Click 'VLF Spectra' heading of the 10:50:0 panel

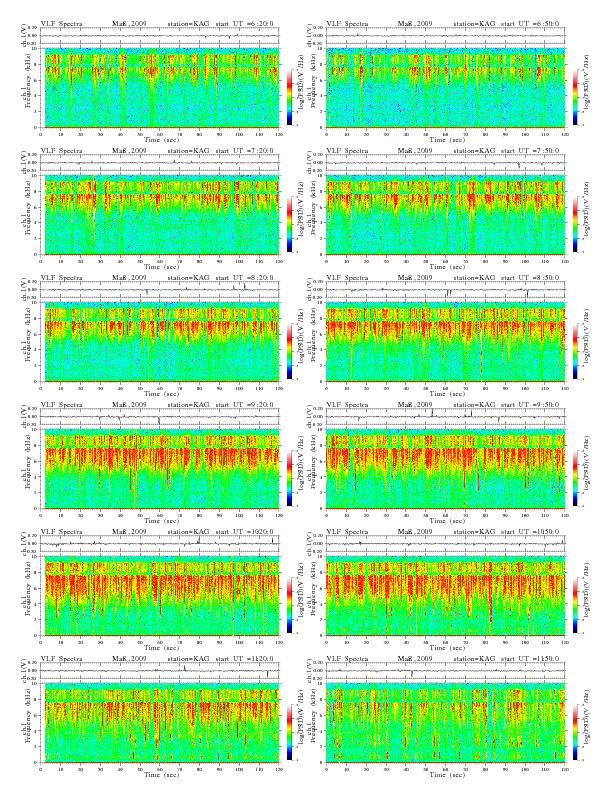(347, 531)
